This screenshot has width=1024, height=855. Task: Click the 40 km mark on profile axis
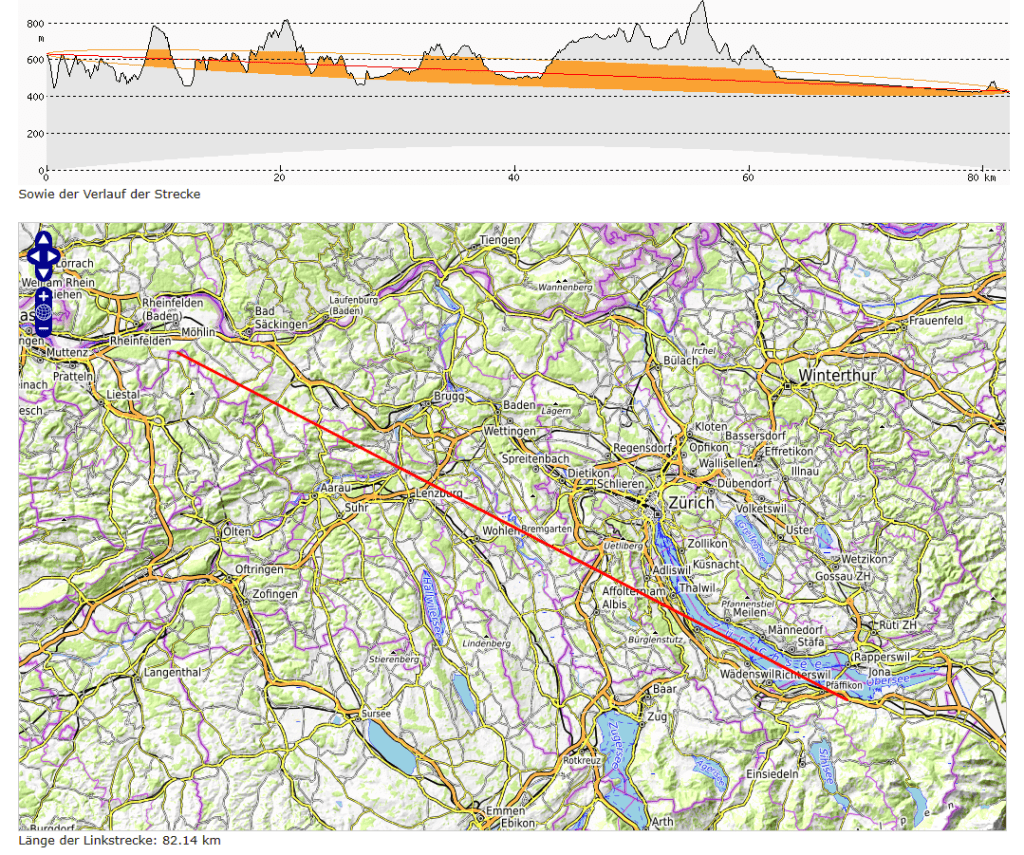(513, 178)
